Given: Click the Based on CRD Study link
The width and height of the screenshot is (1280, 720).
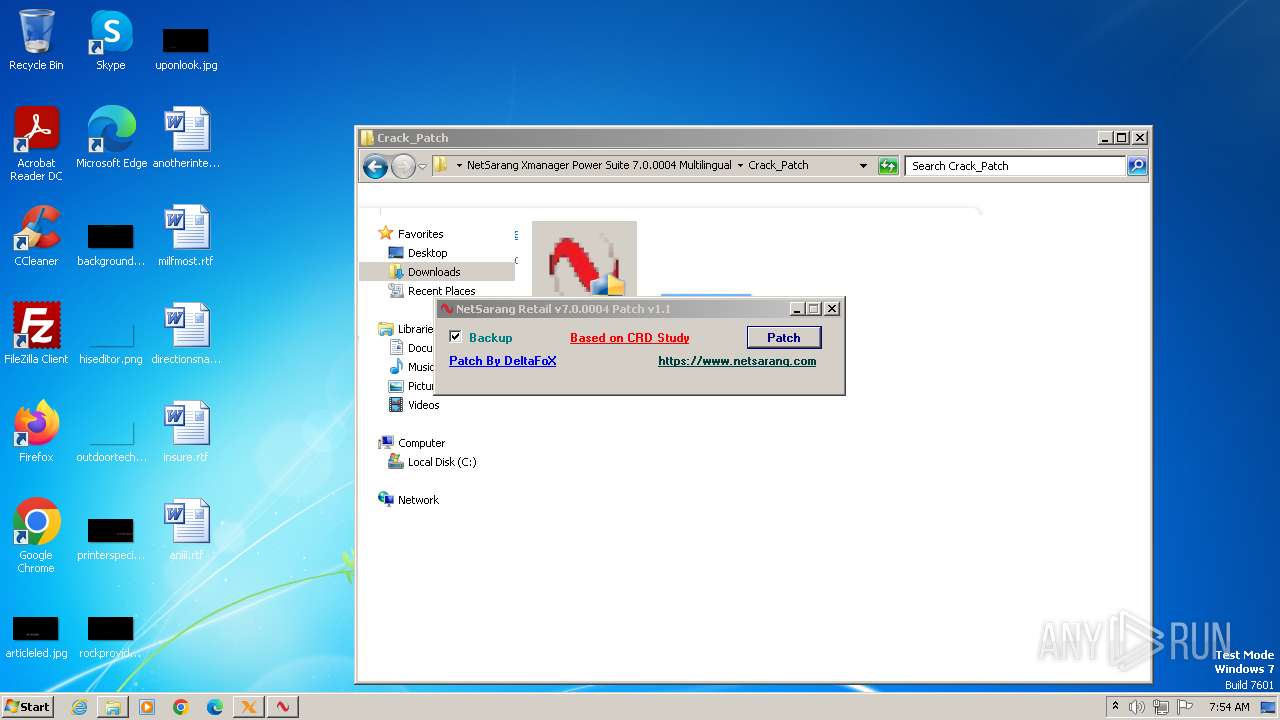Looking at the screenshot, I should (630, 338).
